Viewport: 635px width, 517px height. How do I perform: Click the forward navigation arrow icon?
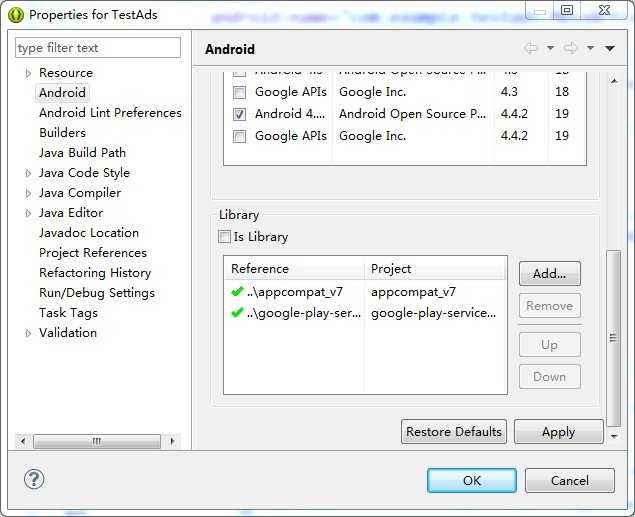[x=571, y=48]
